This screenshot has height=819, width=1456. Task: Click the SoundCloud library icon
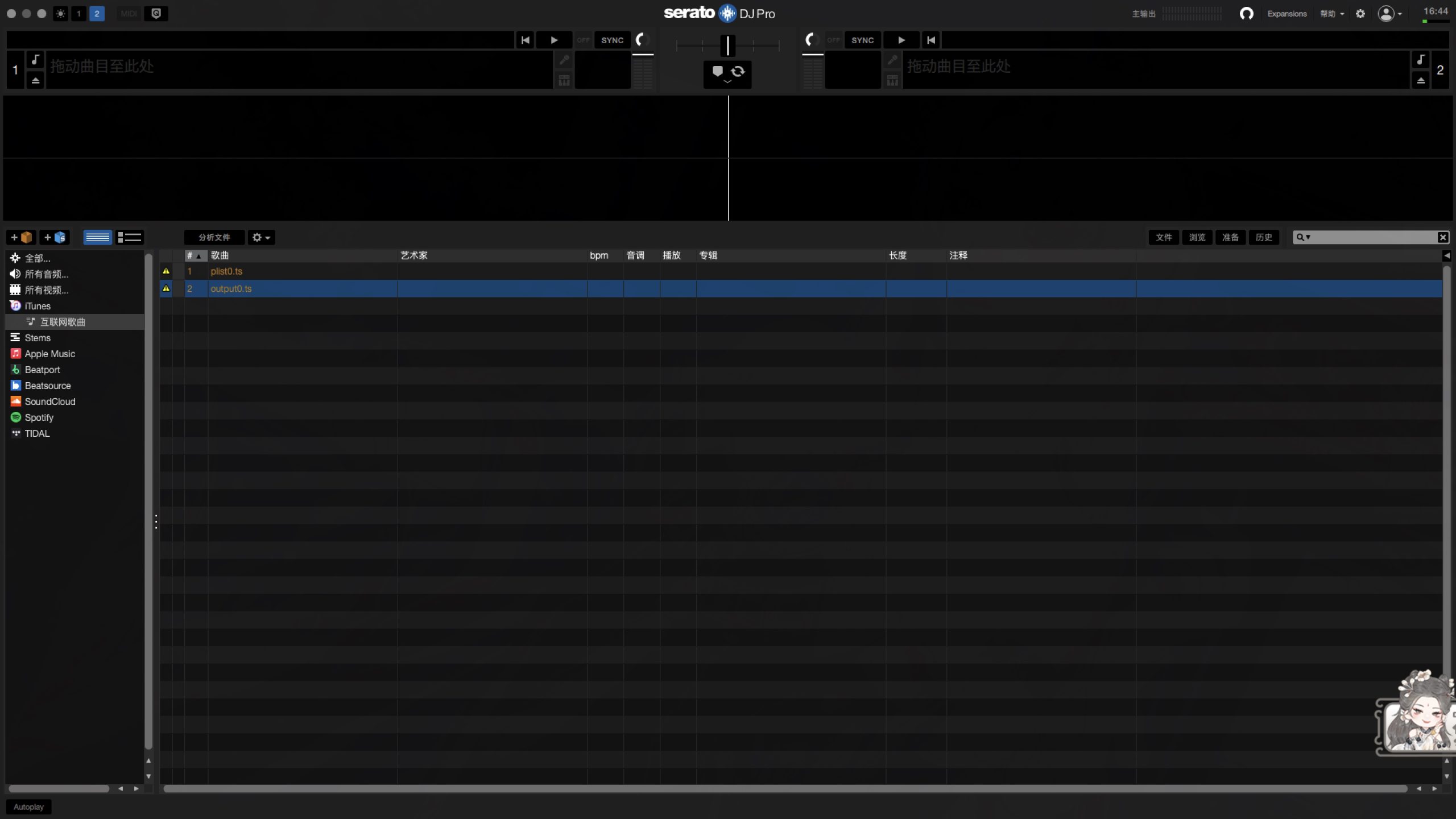point(16,402)
